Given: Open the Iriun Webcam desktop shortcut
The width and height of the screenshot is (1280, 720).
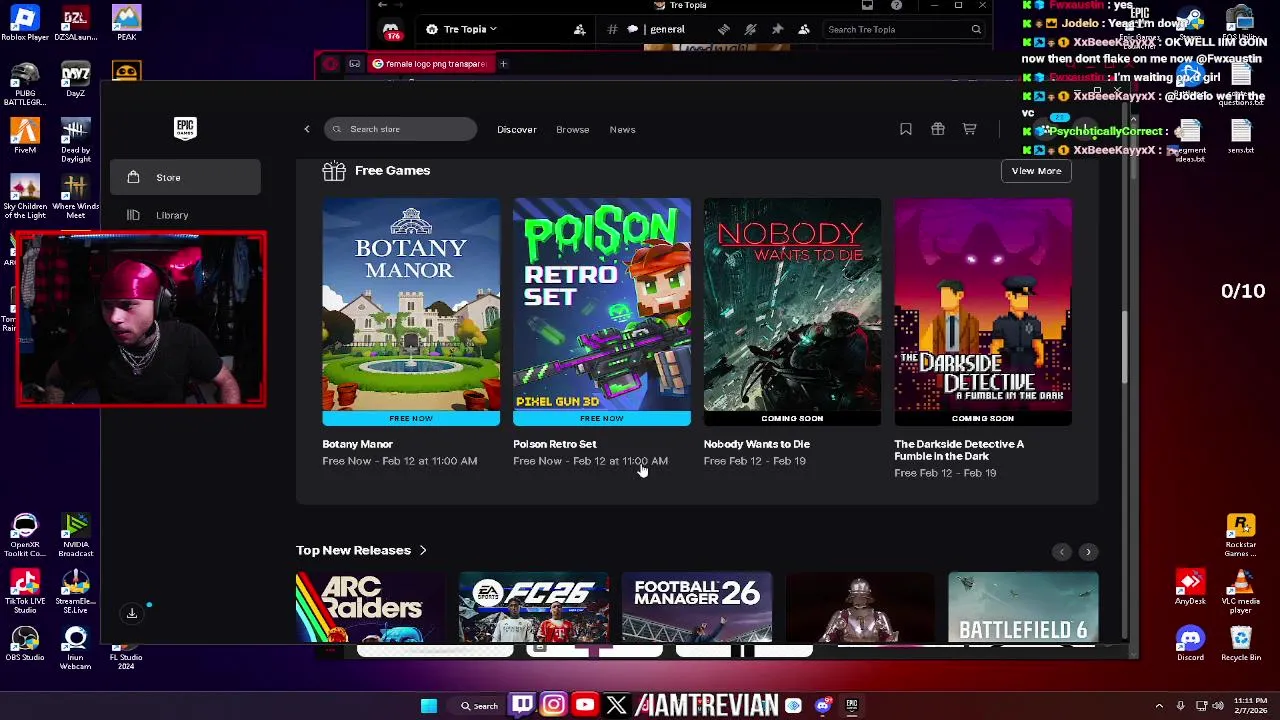Looking at the screenshot, I should [75, 648].
